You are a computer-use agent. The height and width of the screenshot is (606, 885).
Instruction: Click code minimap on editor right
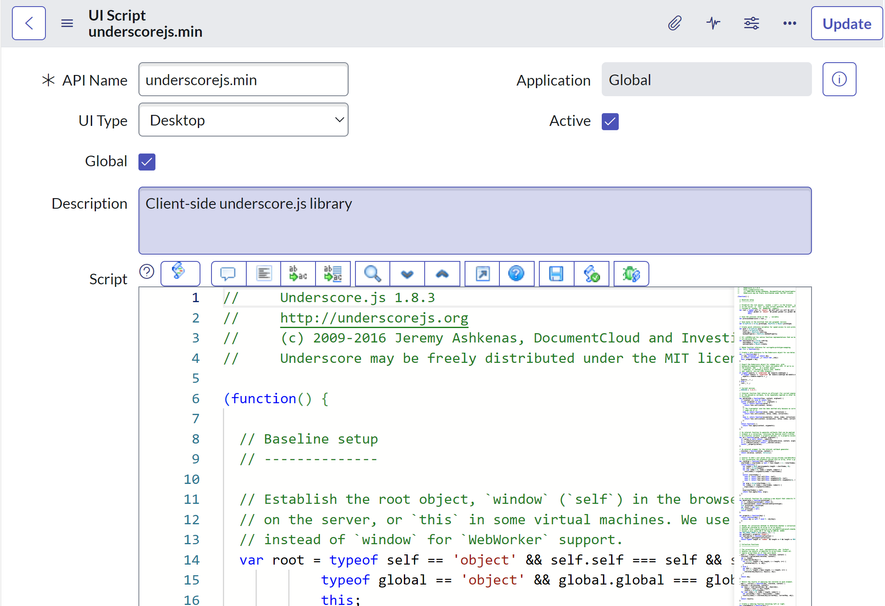[x=767, y=446]
